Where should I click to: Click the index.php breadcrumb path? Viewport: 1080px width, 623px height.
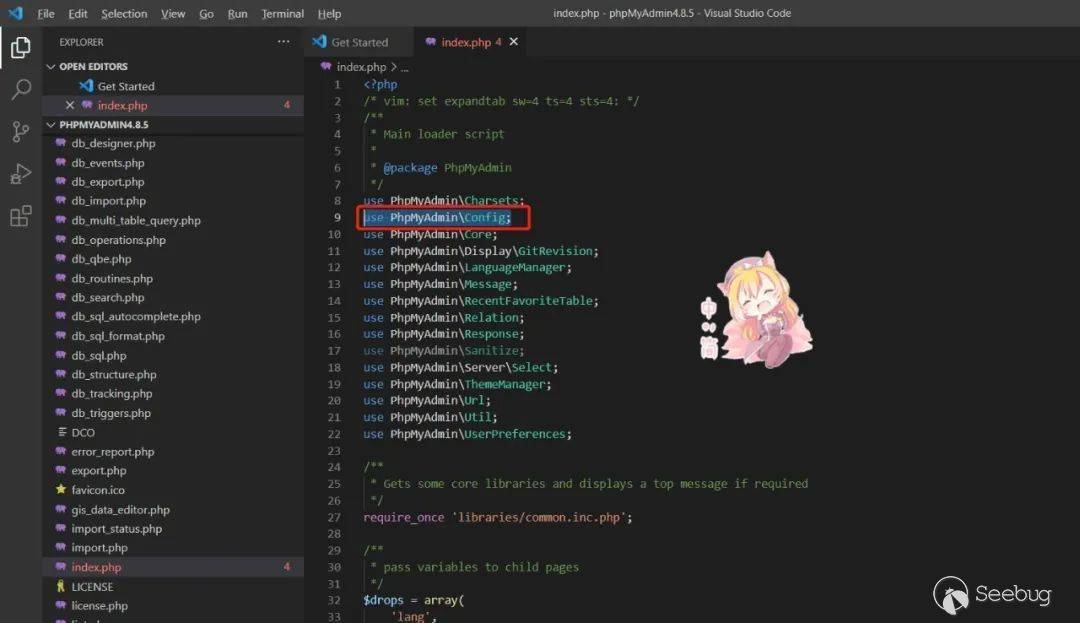tap(360, 67)
